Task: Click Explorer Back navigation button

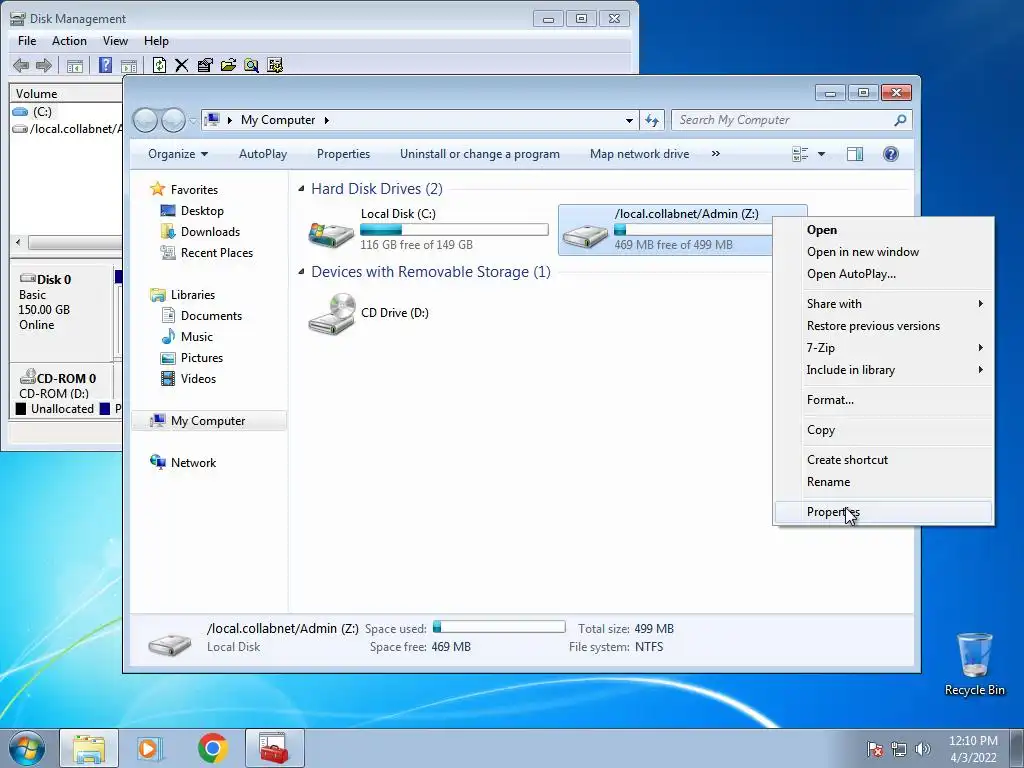Action: [x=146, y=120]
